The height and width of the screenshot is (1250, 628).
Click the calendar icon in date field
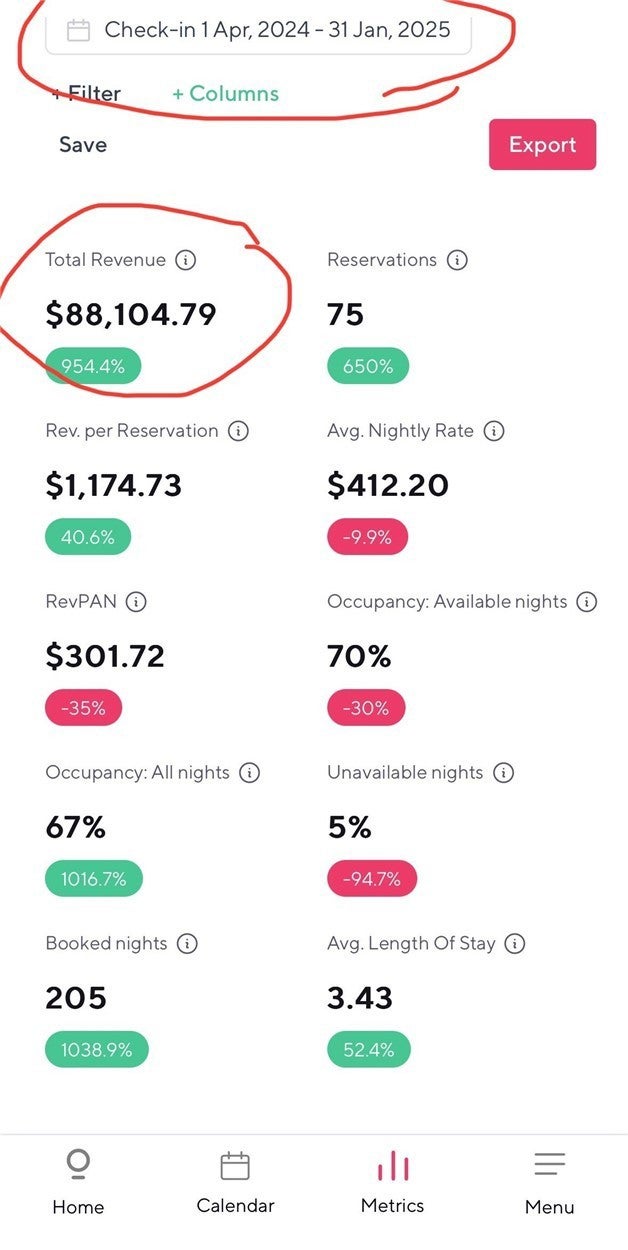coord(78,30)
